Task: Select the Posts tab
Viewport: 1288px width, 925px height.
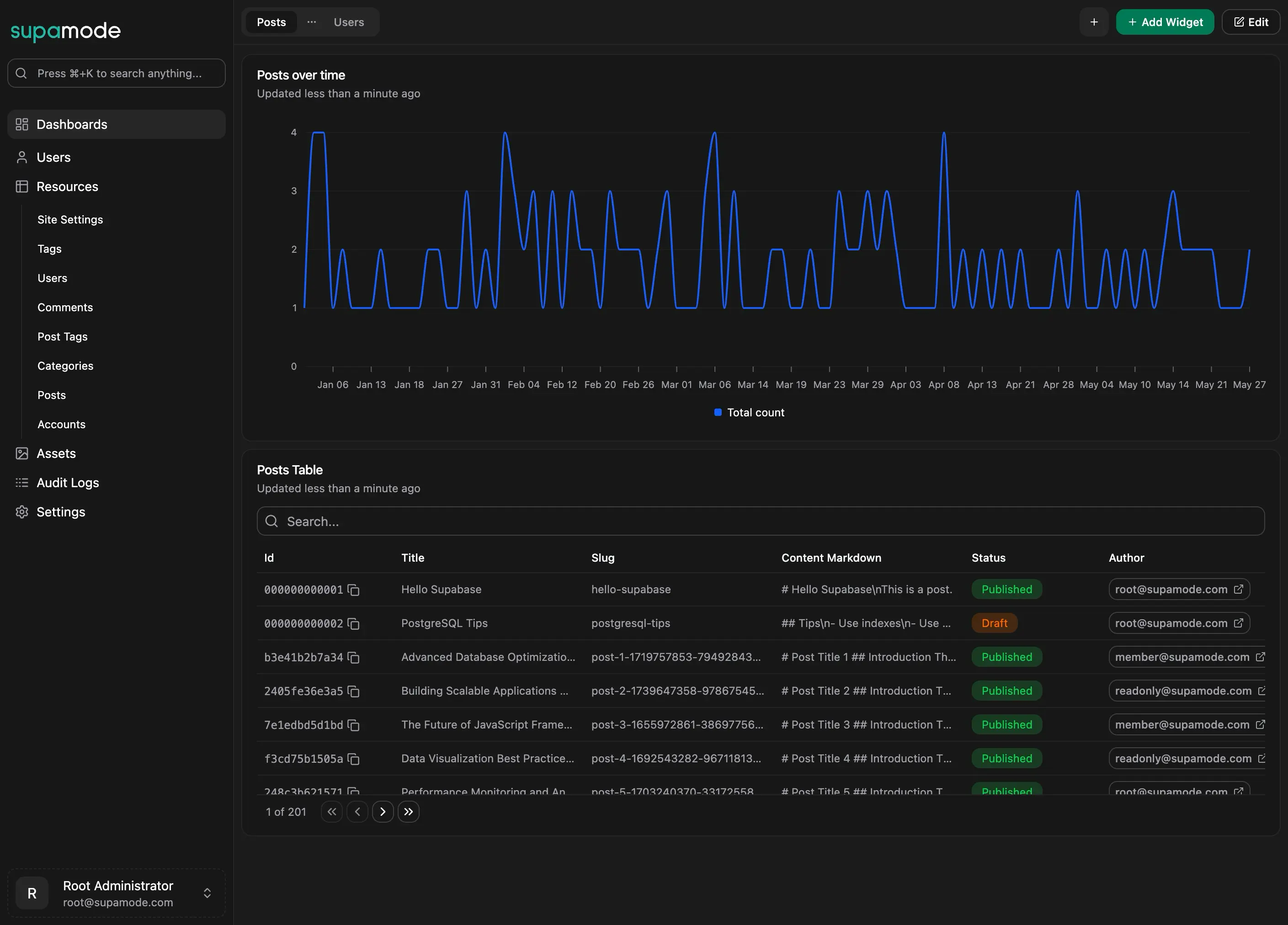Action: [271, 22]
